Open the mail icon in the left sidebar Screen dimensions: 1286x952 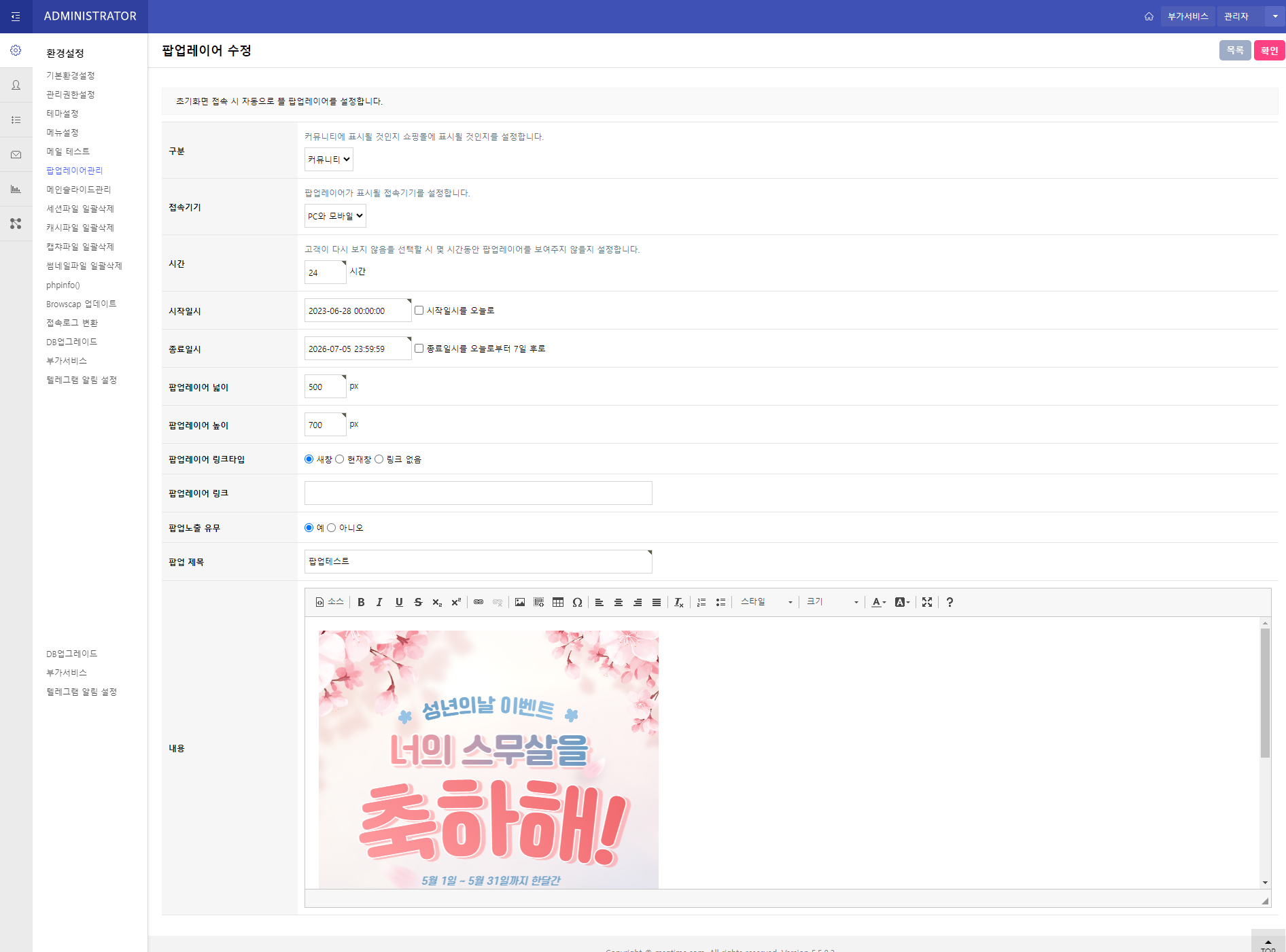point(16,155)
